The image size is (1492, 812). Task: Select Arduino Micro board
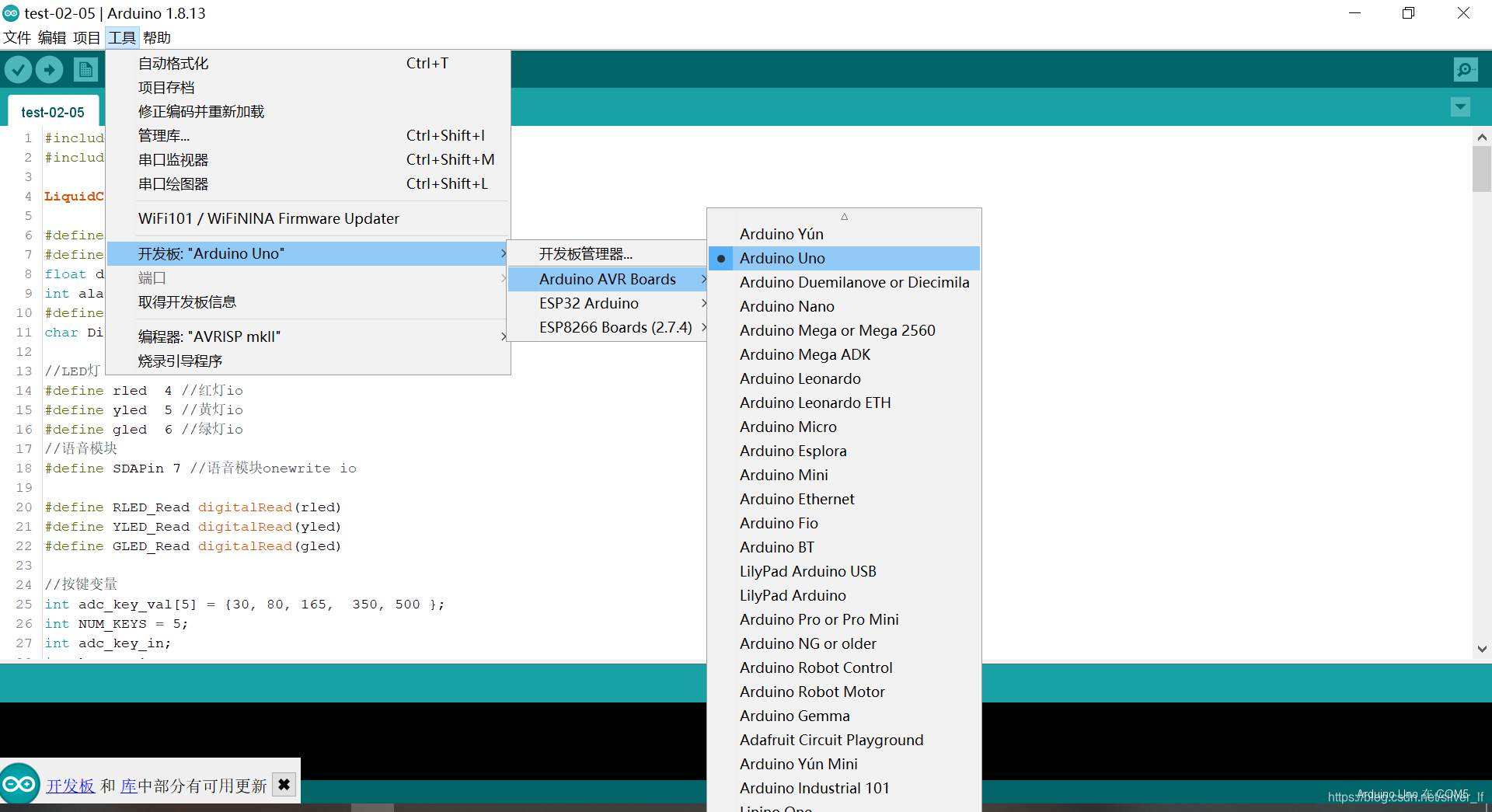pos(844,427)
